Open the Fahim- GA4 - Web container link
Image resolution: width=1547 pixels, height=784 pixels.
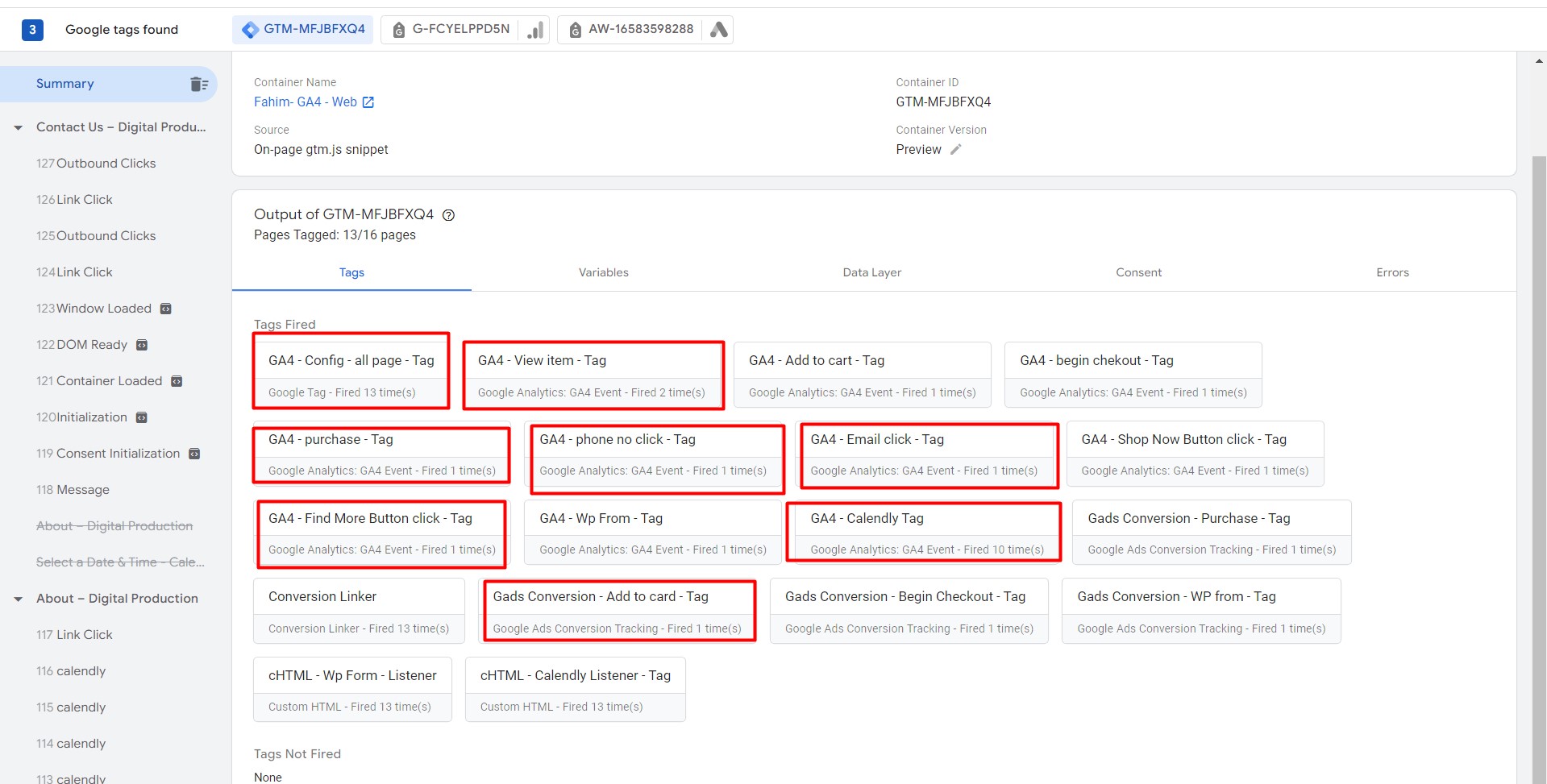pyautogui.click(x=306, y=102)
